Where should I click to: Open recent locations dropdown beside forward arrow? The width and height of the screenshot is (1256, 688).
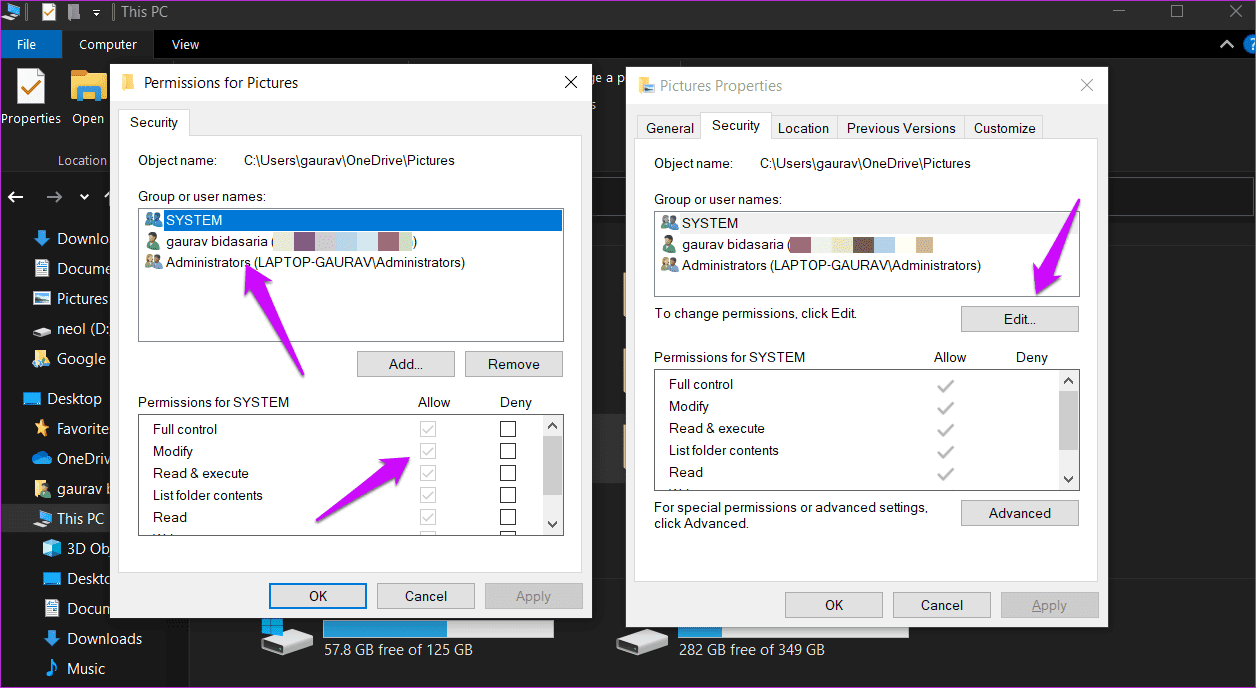[x=84, y=196]
